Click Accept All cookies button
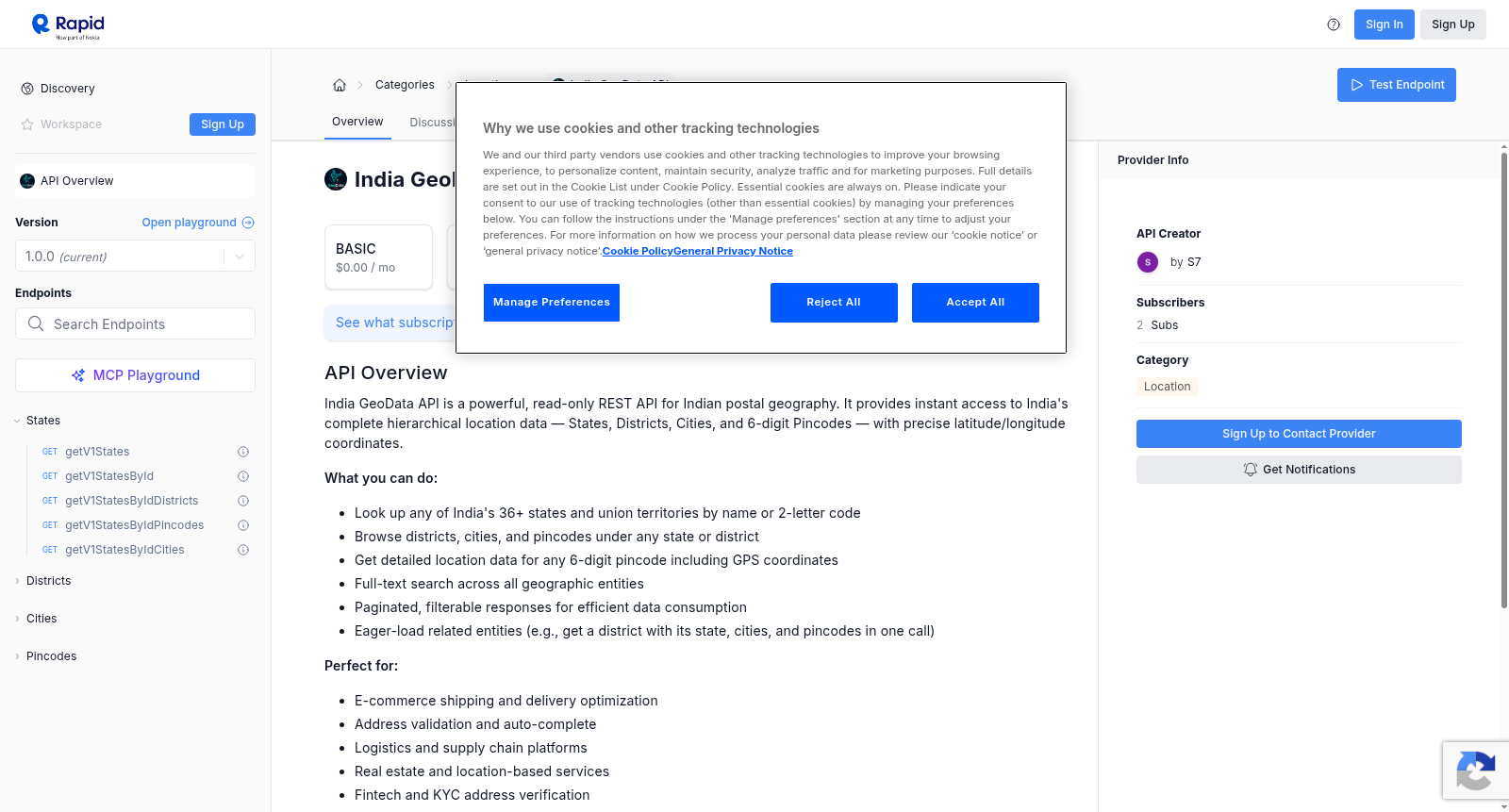 tap(975, 303)
